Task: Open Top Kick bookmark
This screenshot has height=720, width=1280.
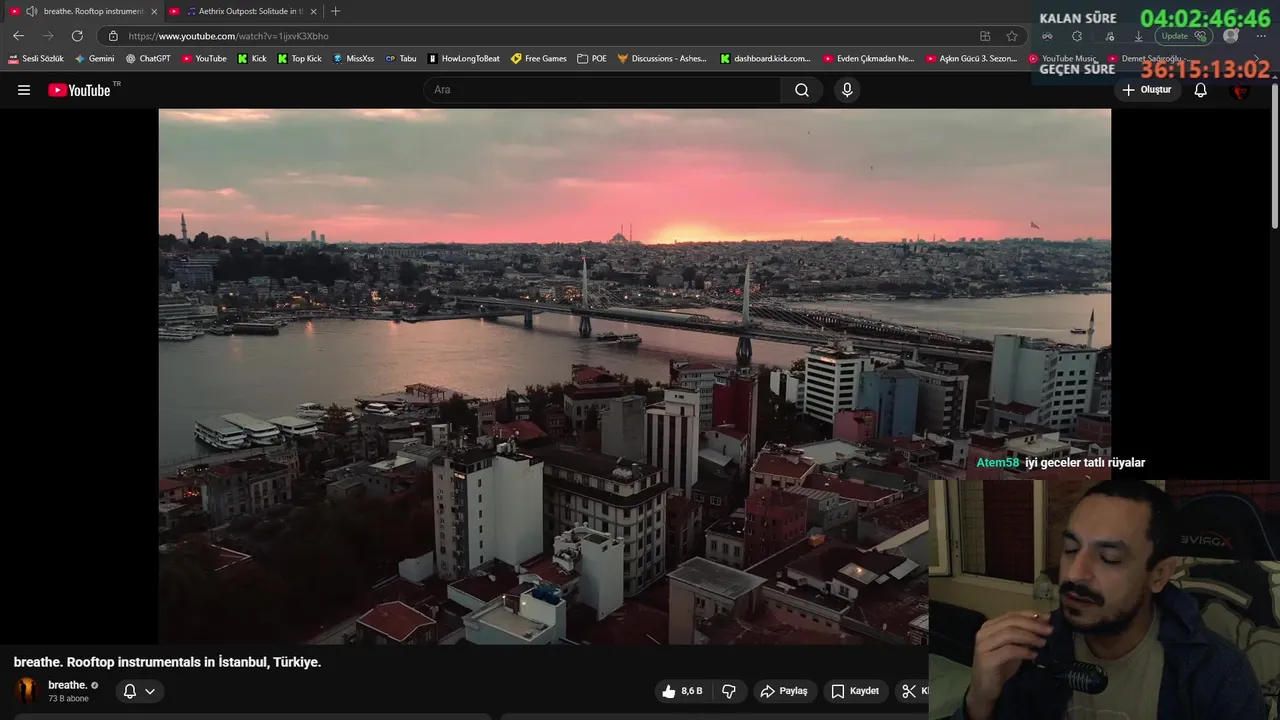Action: [x=299, y=58]
